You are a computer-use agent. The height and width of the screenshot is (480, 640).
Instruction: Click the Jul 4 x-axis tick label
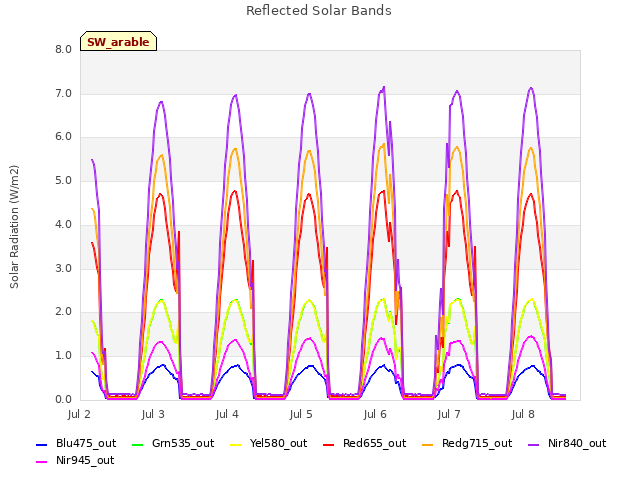tap(227, 415)
